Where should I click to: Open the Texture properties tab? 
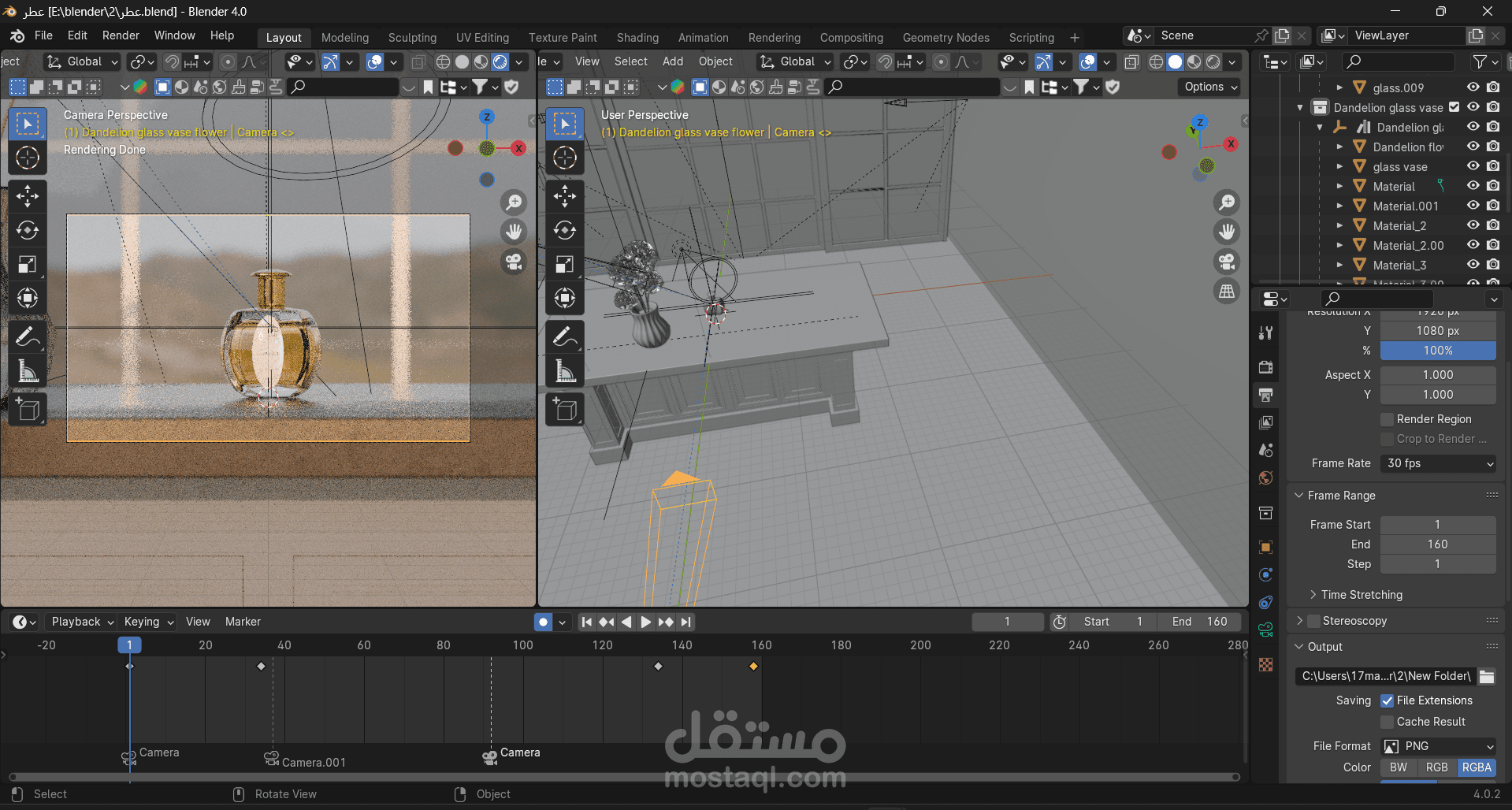pos(1265,665)
